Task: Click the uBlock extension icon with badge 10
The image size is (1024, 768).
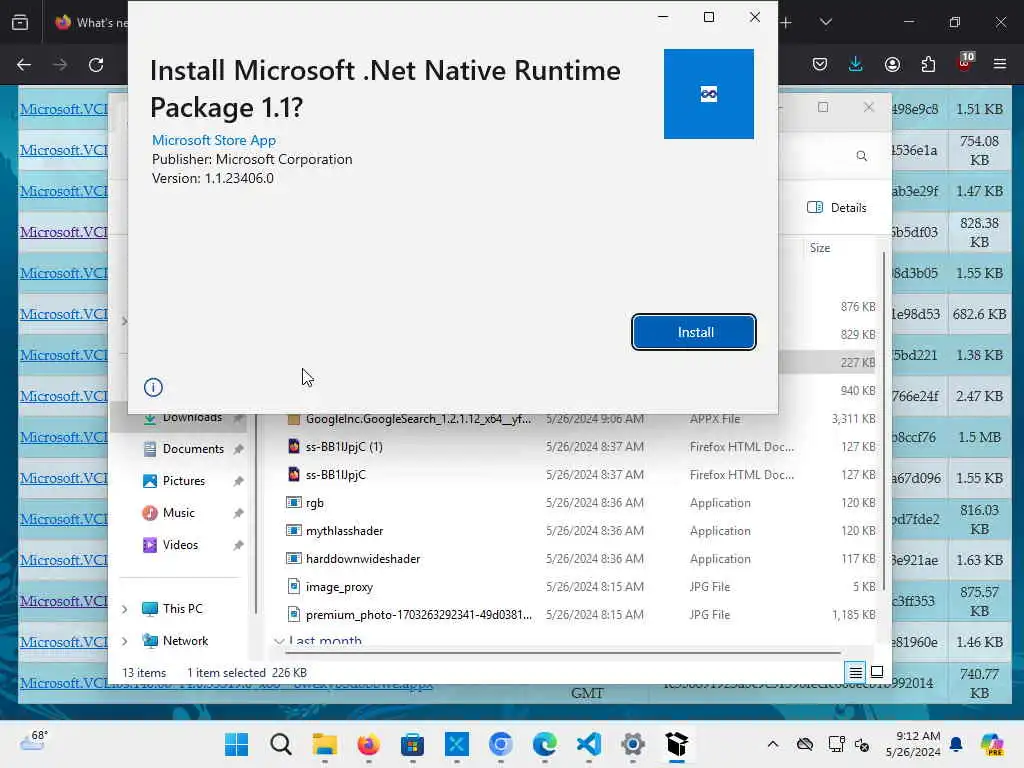Action: [x=965, y=63]
